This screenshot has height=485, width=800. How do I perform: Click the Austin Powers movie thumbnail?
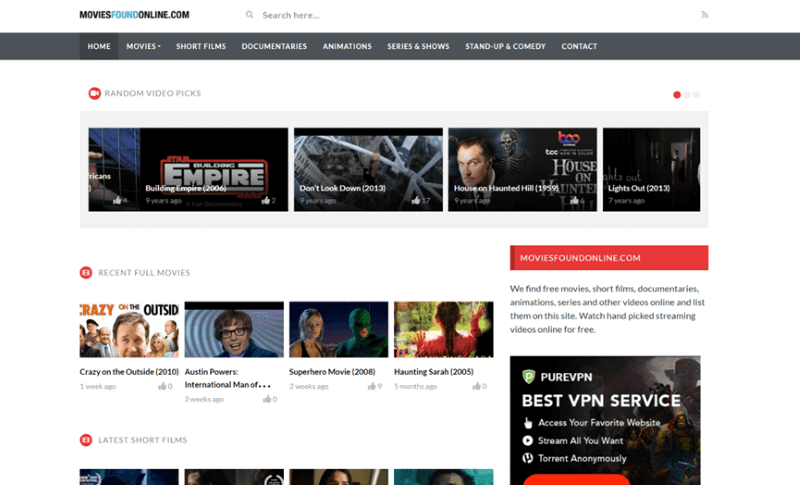coord(234,329)
